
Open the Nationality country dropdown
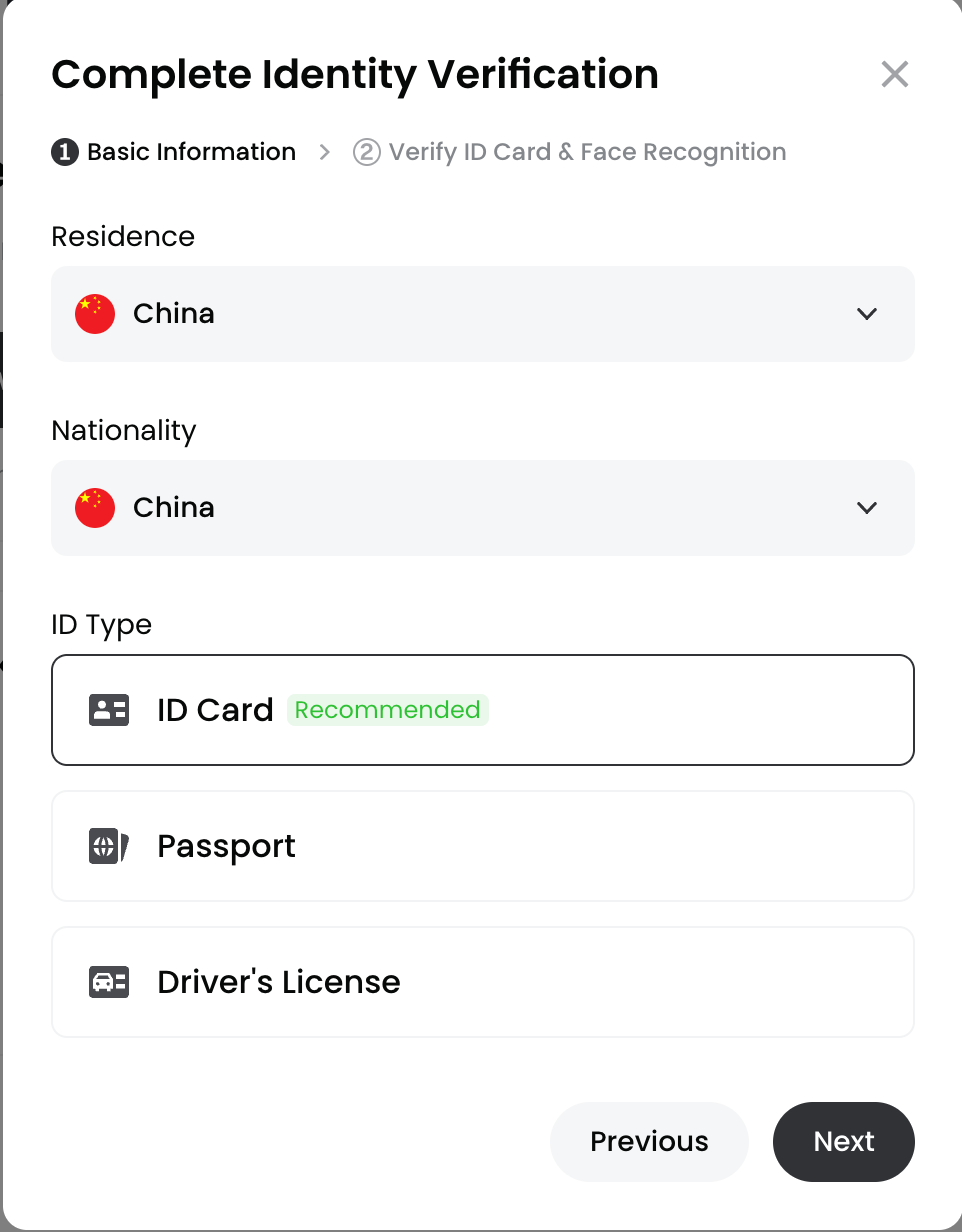[482, 508]
